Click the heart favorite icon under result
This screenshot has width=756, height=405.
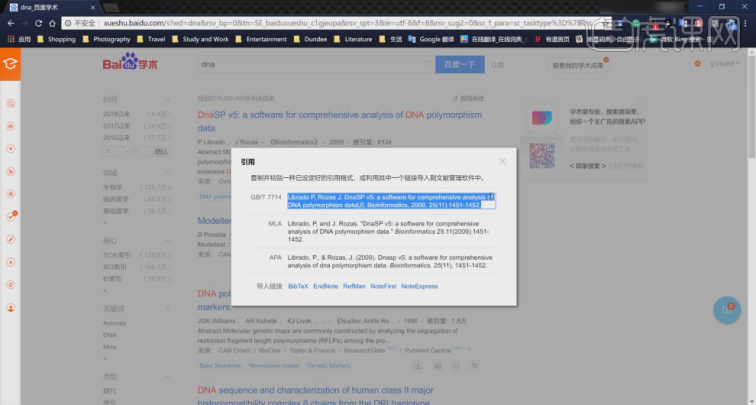[x=474, y=366]
